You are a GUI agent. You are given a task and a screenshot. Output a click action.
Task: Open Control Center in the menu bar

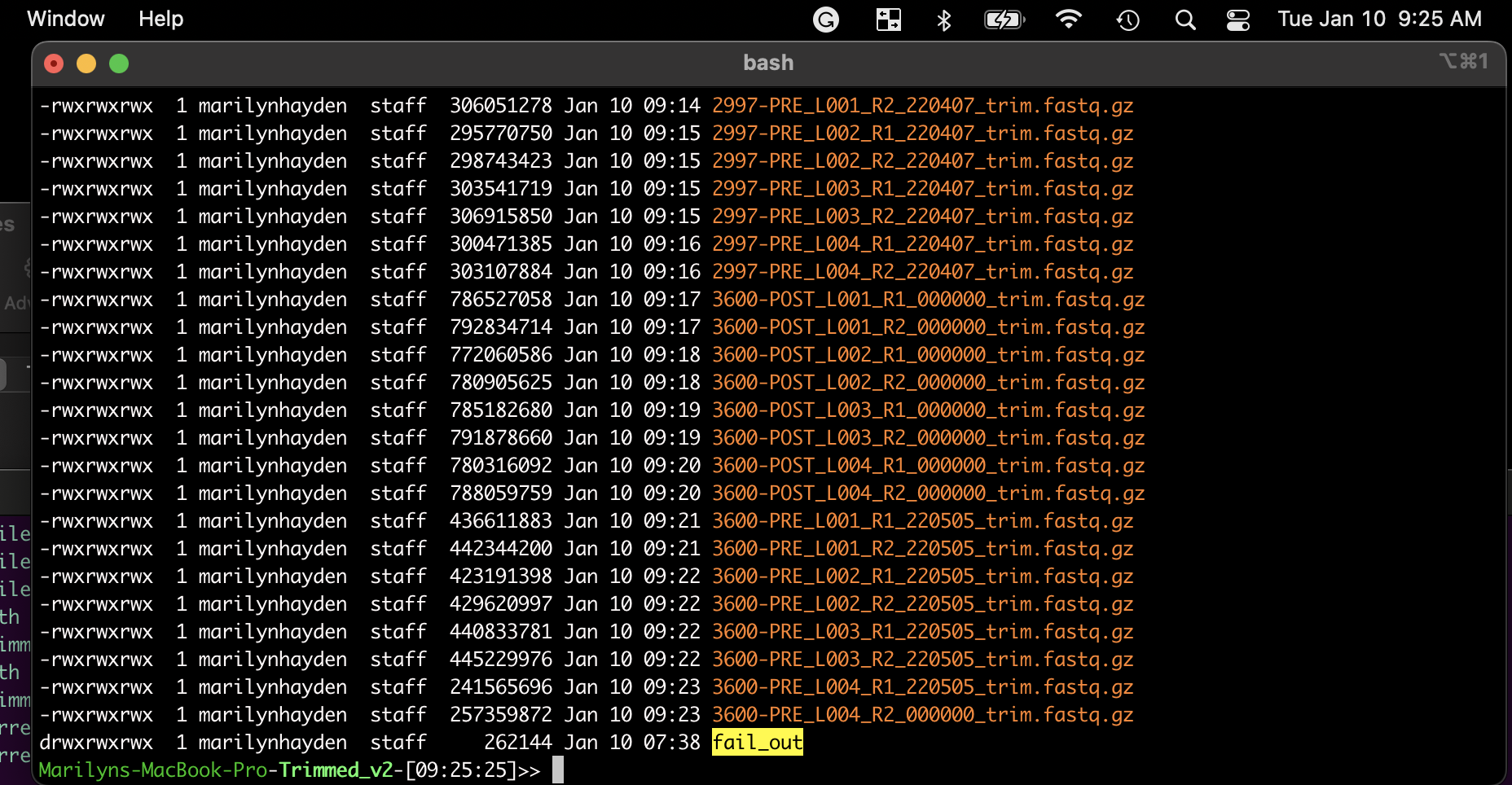[1237, 19]
